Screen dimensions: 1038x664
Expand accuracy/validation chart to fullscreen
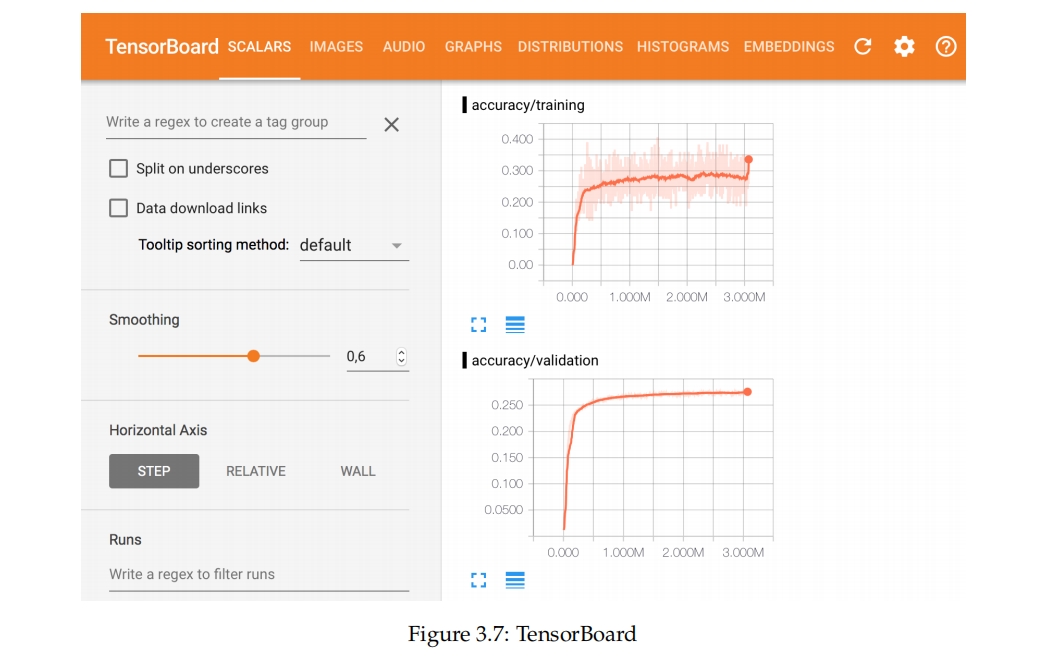479,580
